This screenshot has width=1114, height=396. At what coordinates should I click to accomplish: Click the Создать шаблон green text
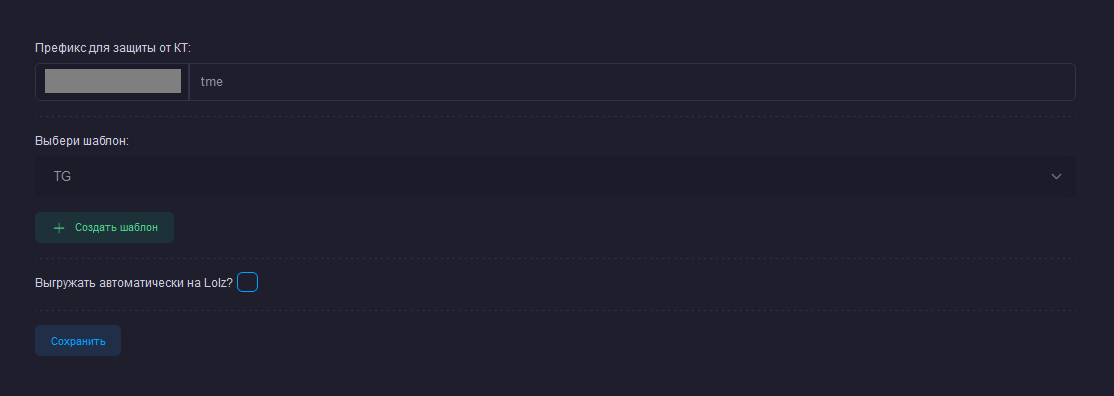tap(117, 228)
